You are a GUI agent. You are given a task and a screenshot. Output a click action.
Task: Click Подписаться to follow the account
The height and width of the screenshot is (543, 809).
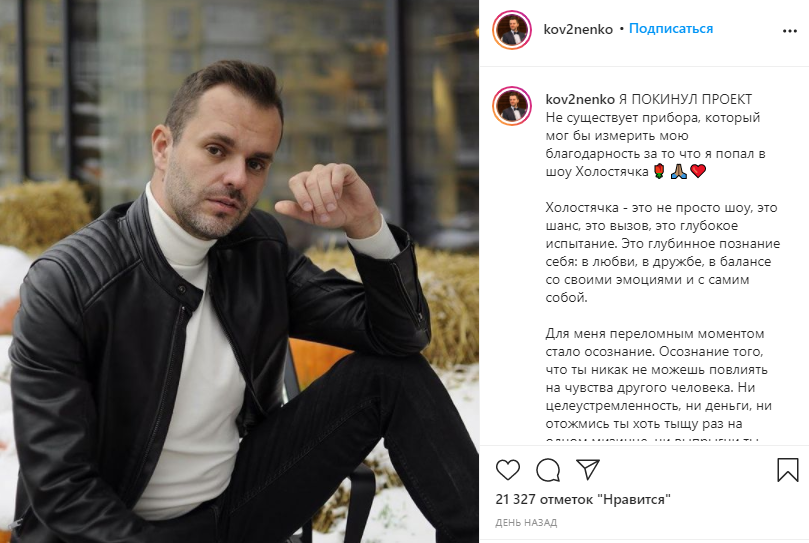671,29
